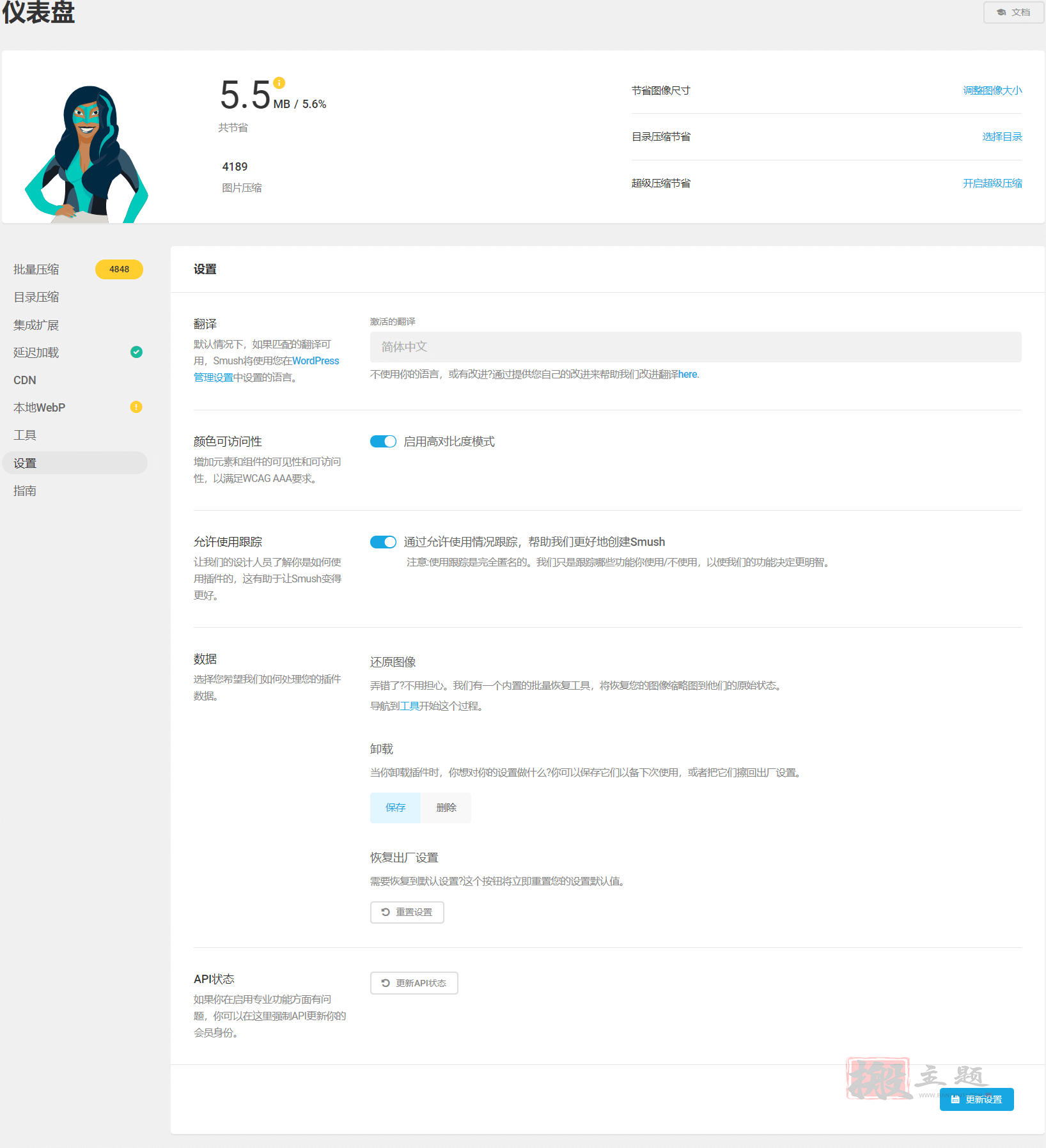Click the yellow warning icon next to 本地WebP
This screenshot has width=1046, height=1148.
[136, 407]
